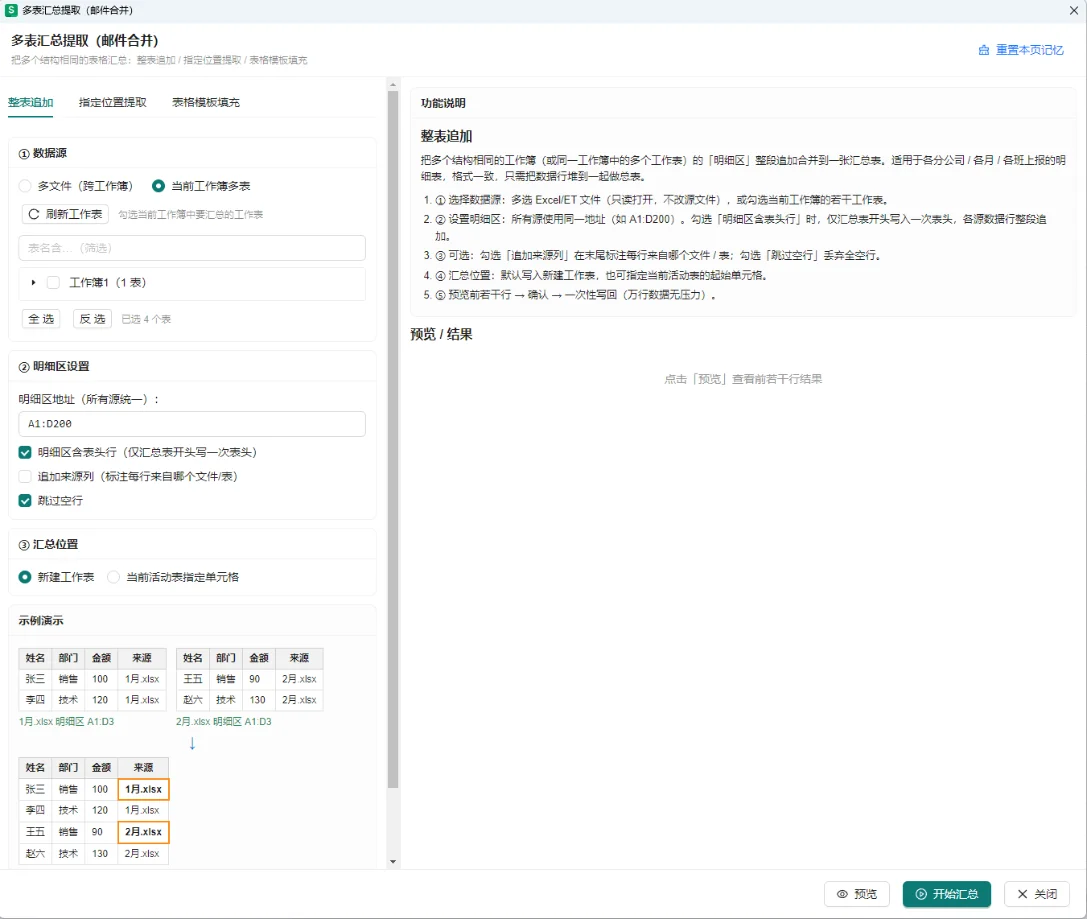Select 新建工作表 radio option
Image resolution: width=1087 pixels, height=919 pixels.
pyautogui.click(x=25, y=577)
